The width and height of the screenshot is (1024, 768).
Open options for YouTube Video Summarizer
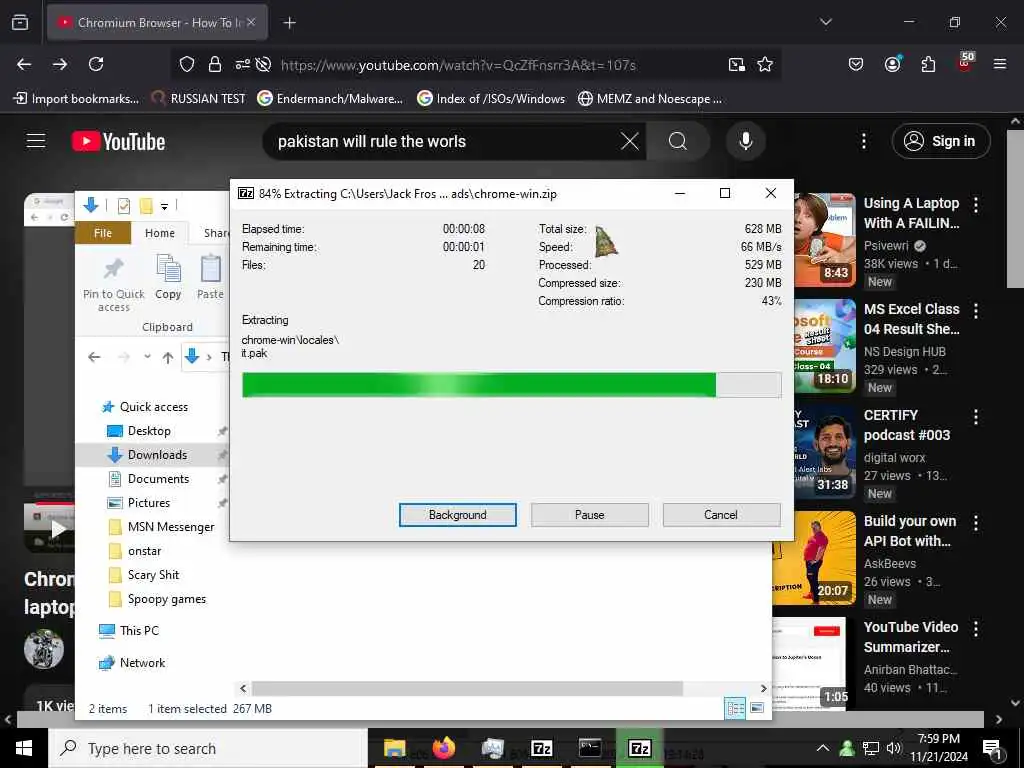click(x=976, y=629)
